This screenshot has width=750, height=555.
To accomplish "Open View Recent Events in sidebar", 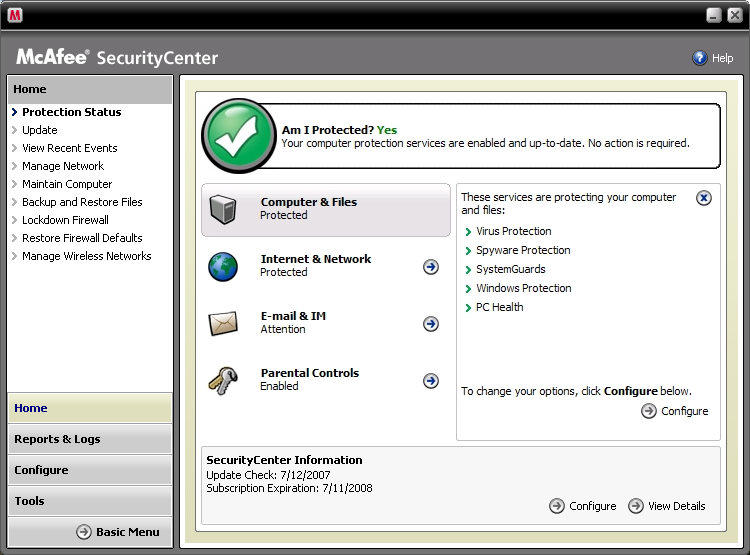I will [x=69, y=148].
